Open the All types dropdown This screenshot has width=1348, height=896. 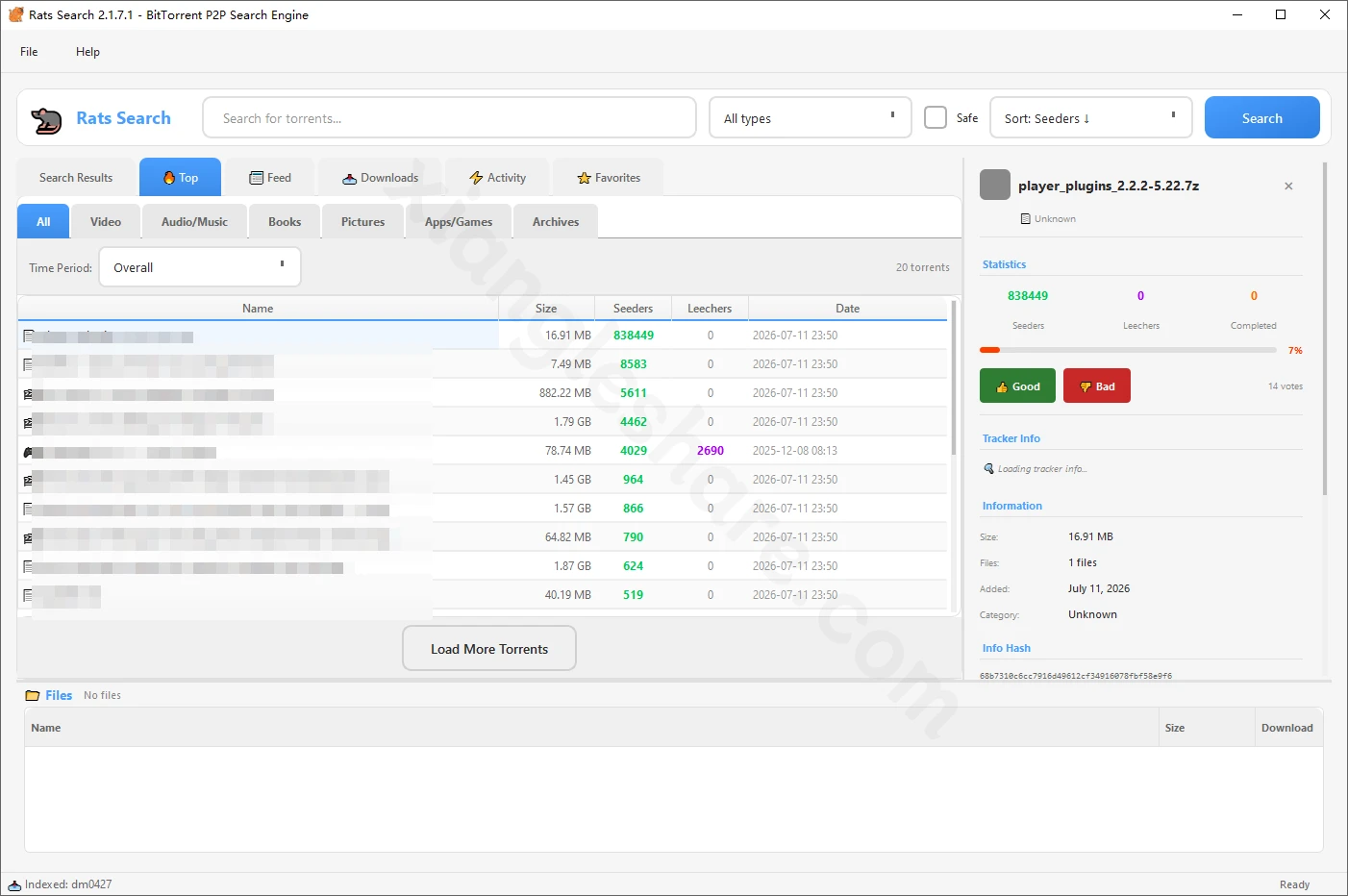[811, 117]
